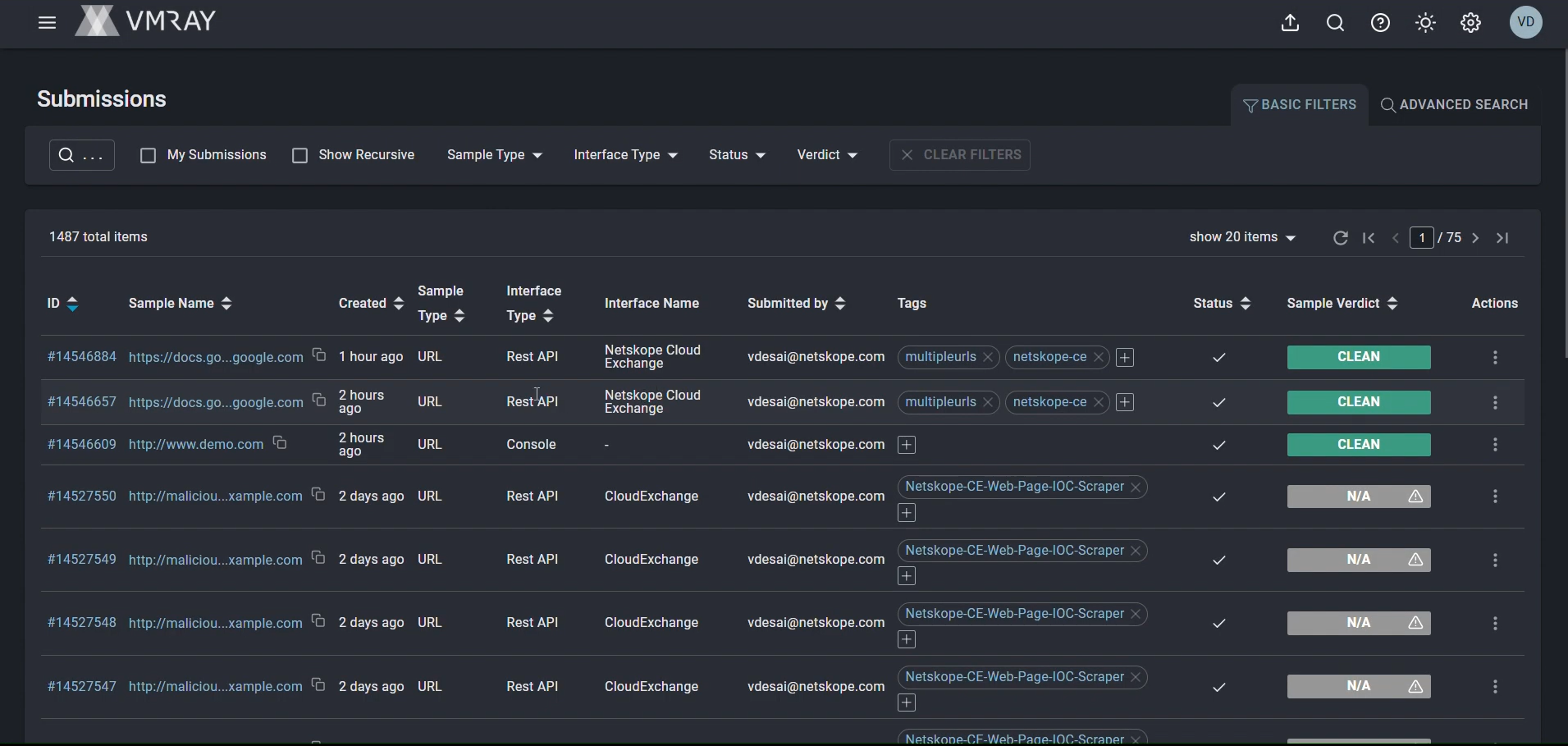Open the VD user avatar menu
This screenshot has height=746, width=1568.
pos(1527,22)
